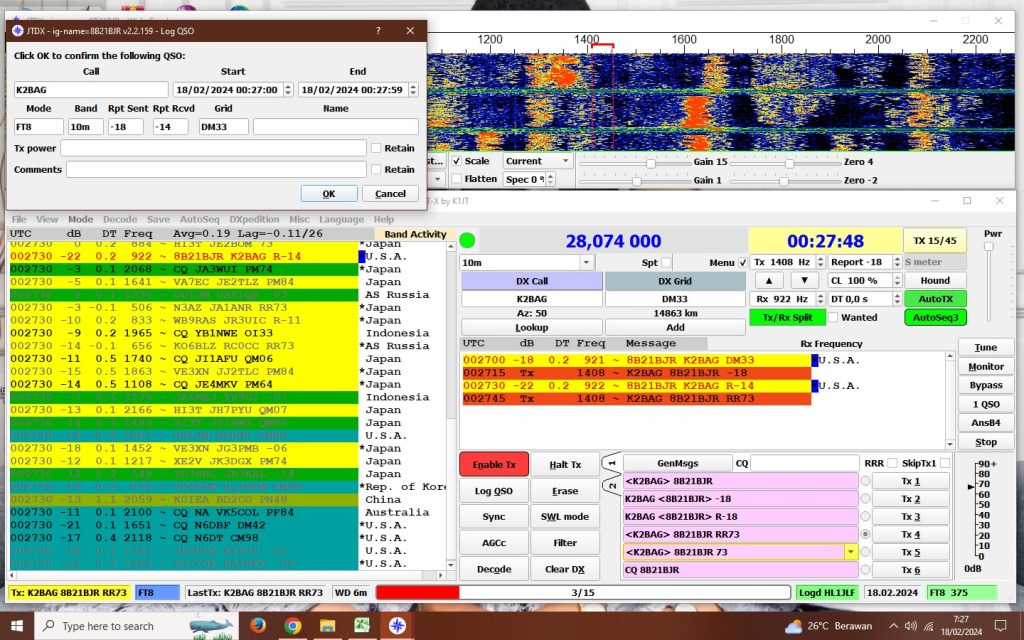Toggle the Flatten checkbox
Image resolution: width=1024 pixels, height=640 pixels.
(457, 179)
